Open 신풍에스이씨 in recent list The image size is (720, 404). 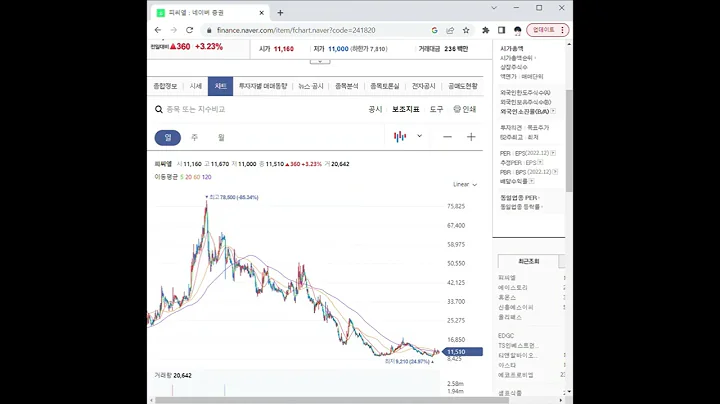516,307
